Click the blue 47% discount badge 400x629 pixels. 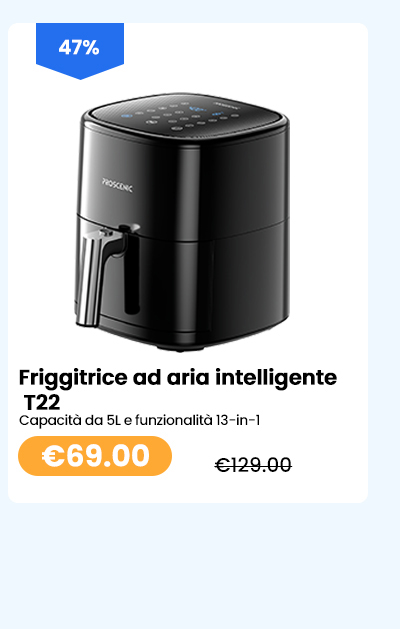pos(80,50)
